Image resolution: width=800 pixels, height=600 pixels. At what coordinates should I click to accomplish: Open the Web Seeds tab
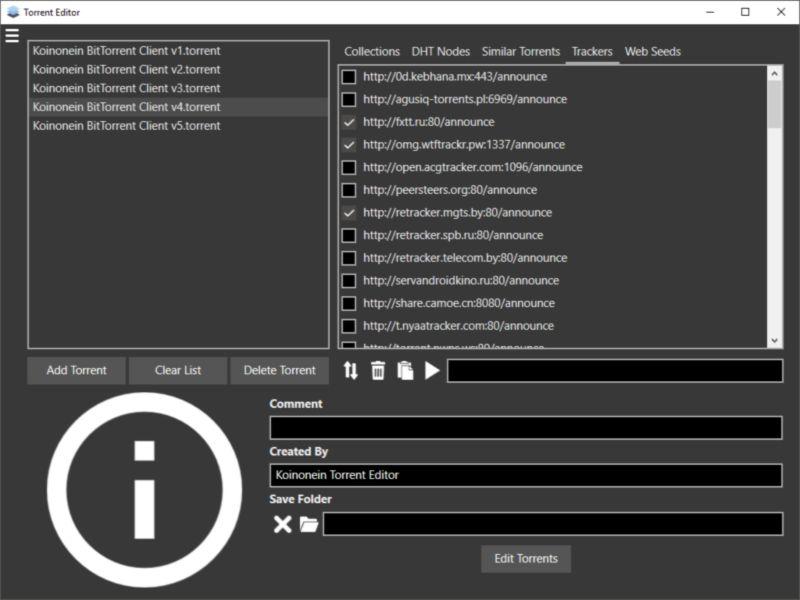(653, 52)
